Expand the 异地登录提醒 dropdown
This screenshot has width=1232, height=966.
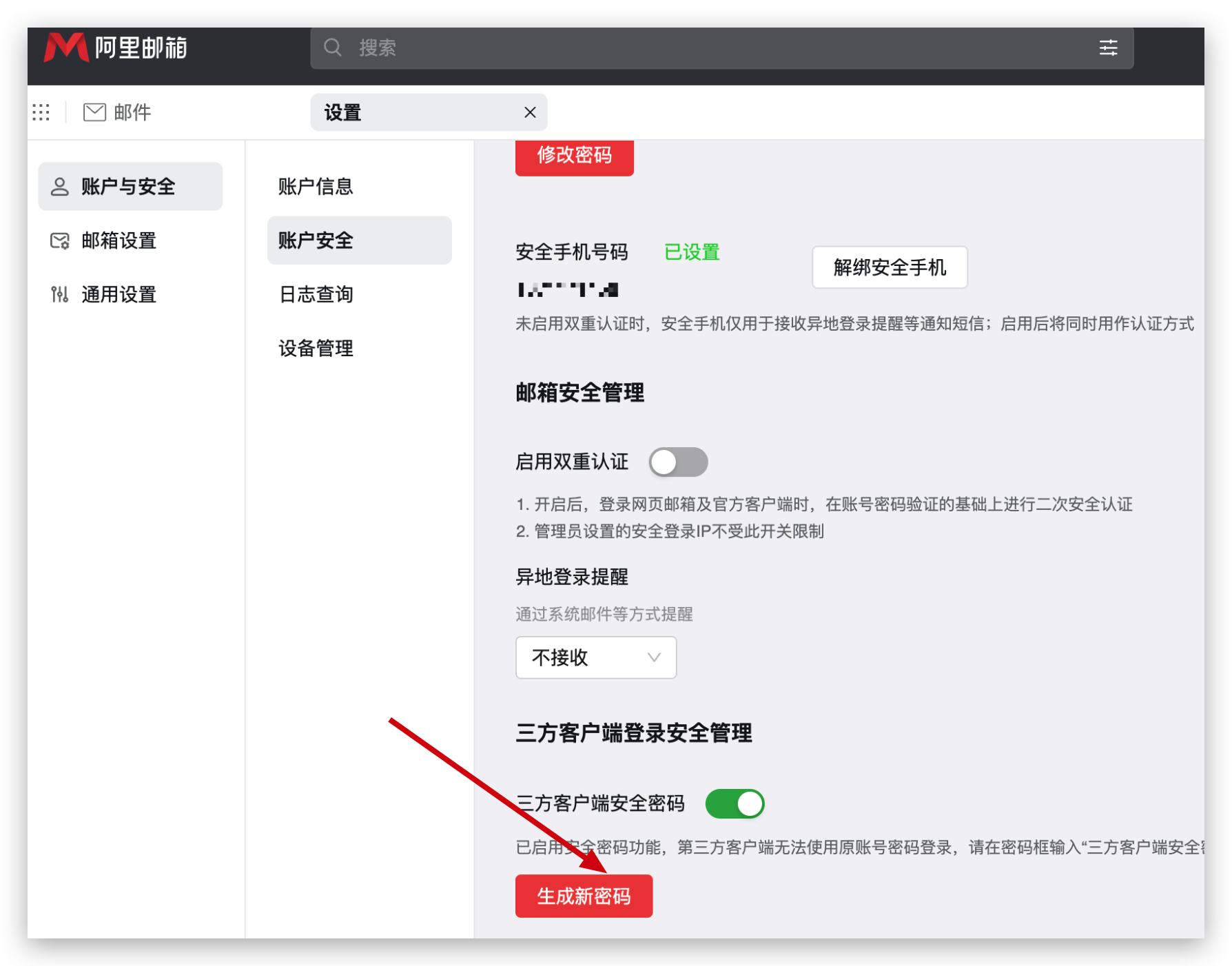(x=595, y=657)
